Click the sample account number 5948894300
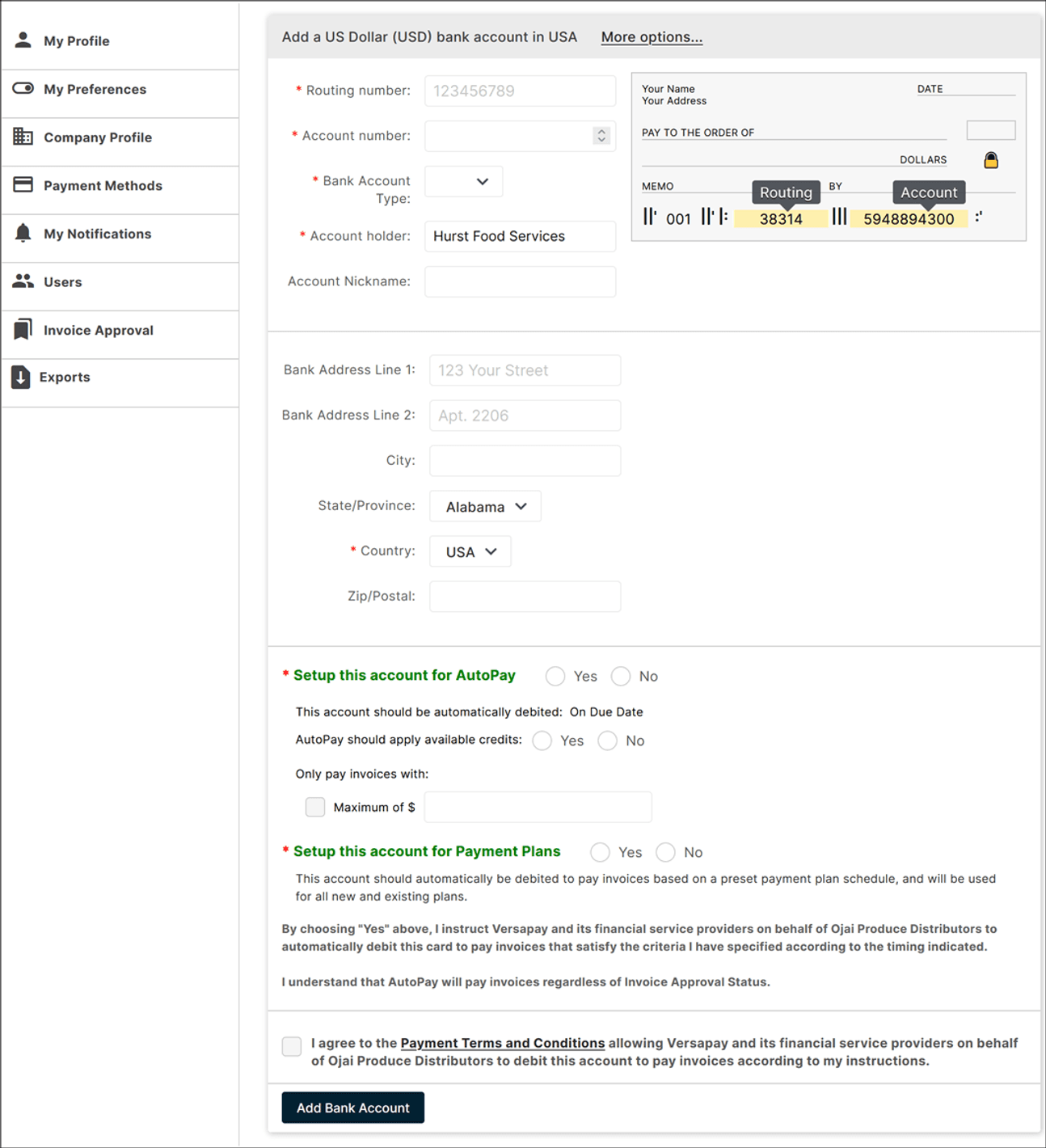Image resolution: width=1046 pixels, height=1148 pixels. click(909, 218)
